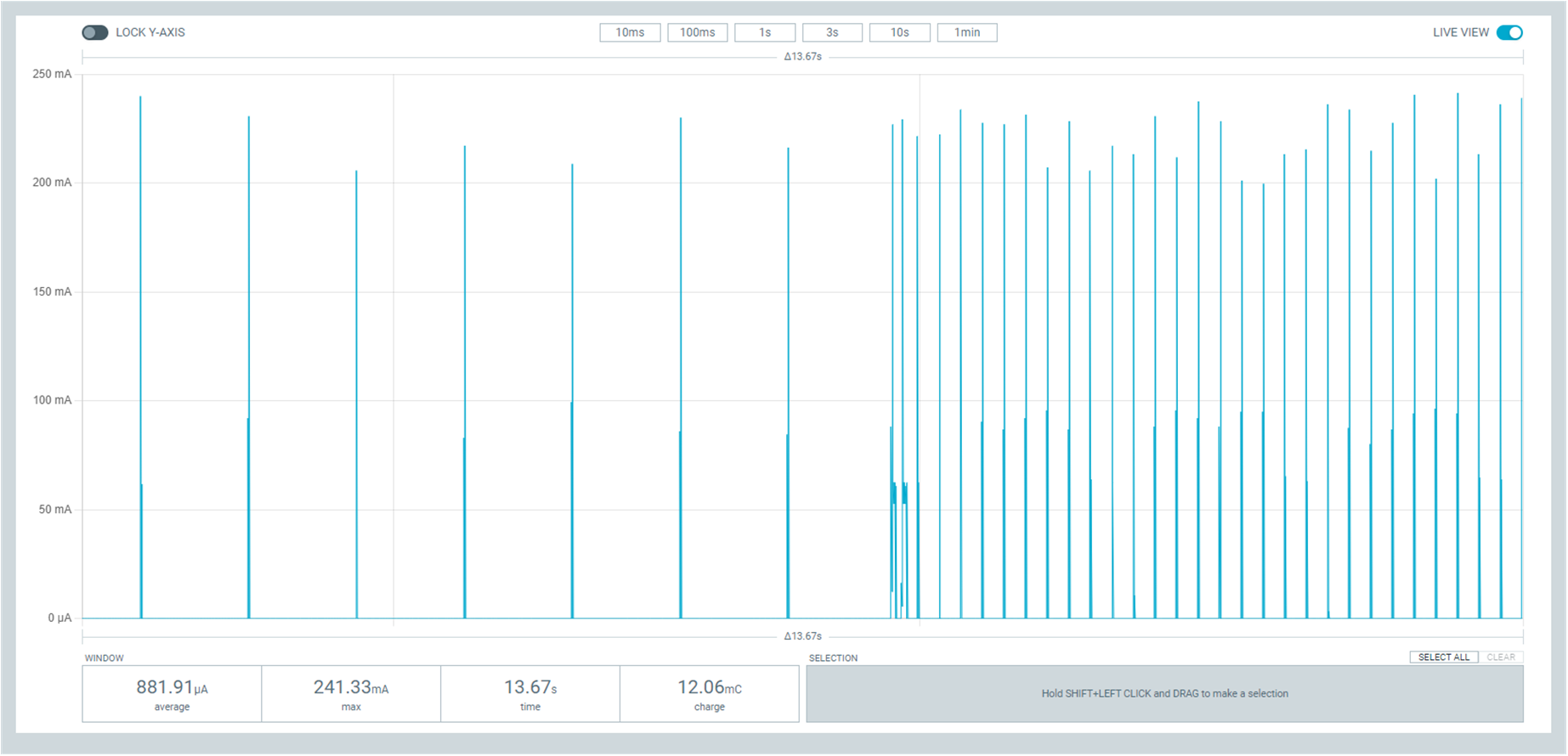Click the 50 mA y-axis label
The image size is (1568, 756).
(x=55, y=509)
